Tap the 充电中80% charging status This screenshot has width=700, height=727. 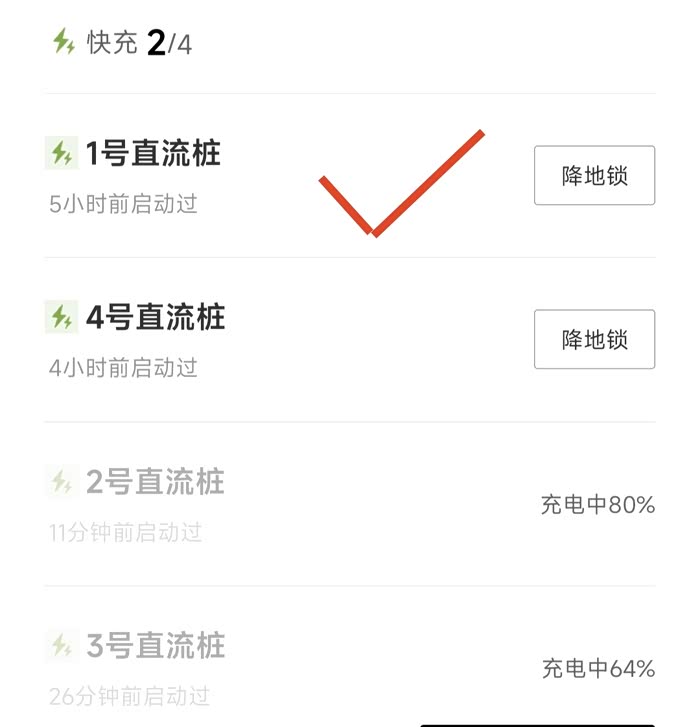(x=598, y=505)
